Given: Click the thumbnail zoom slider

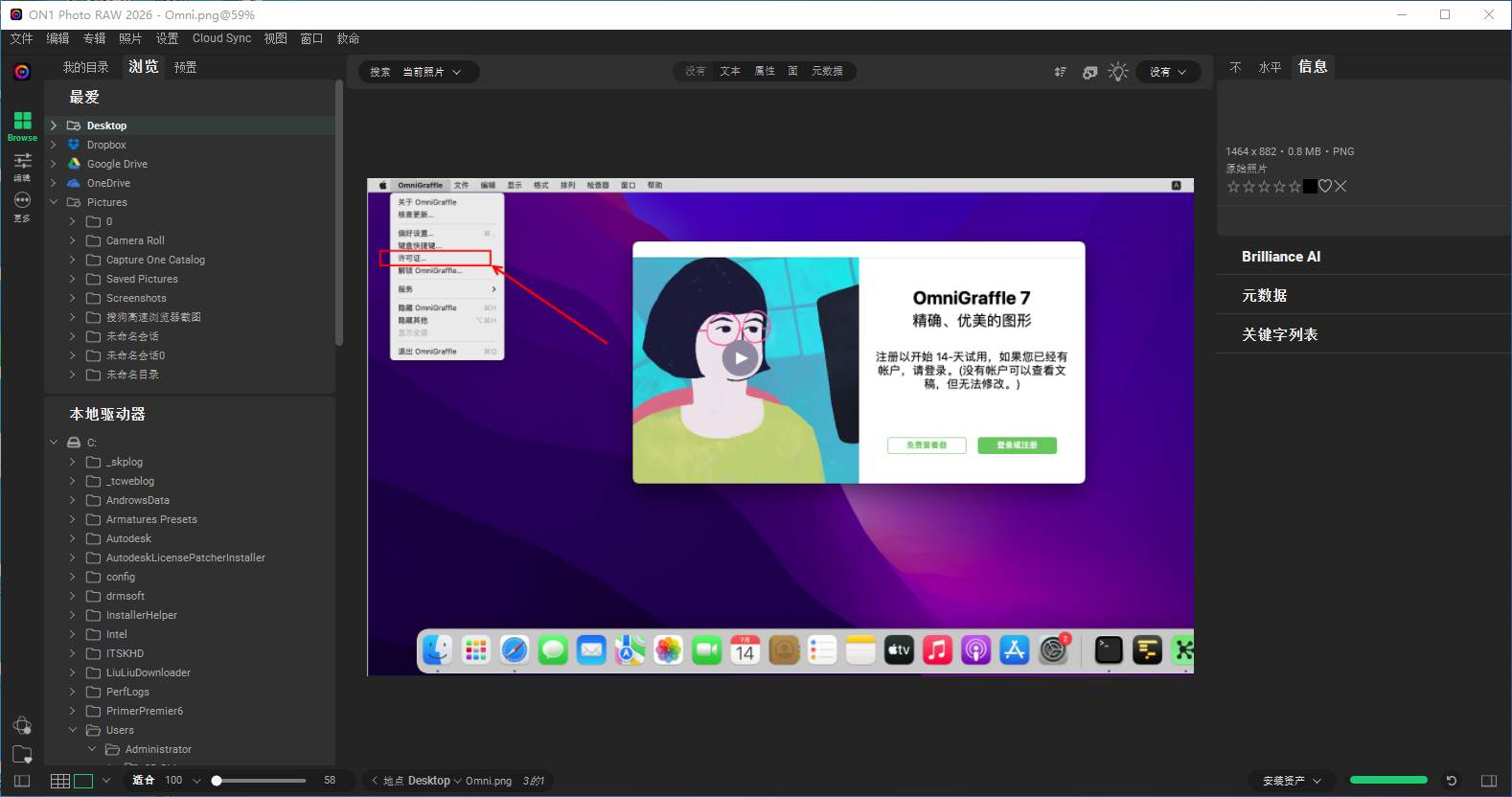Looking at the screenshot, I should 259,781.
